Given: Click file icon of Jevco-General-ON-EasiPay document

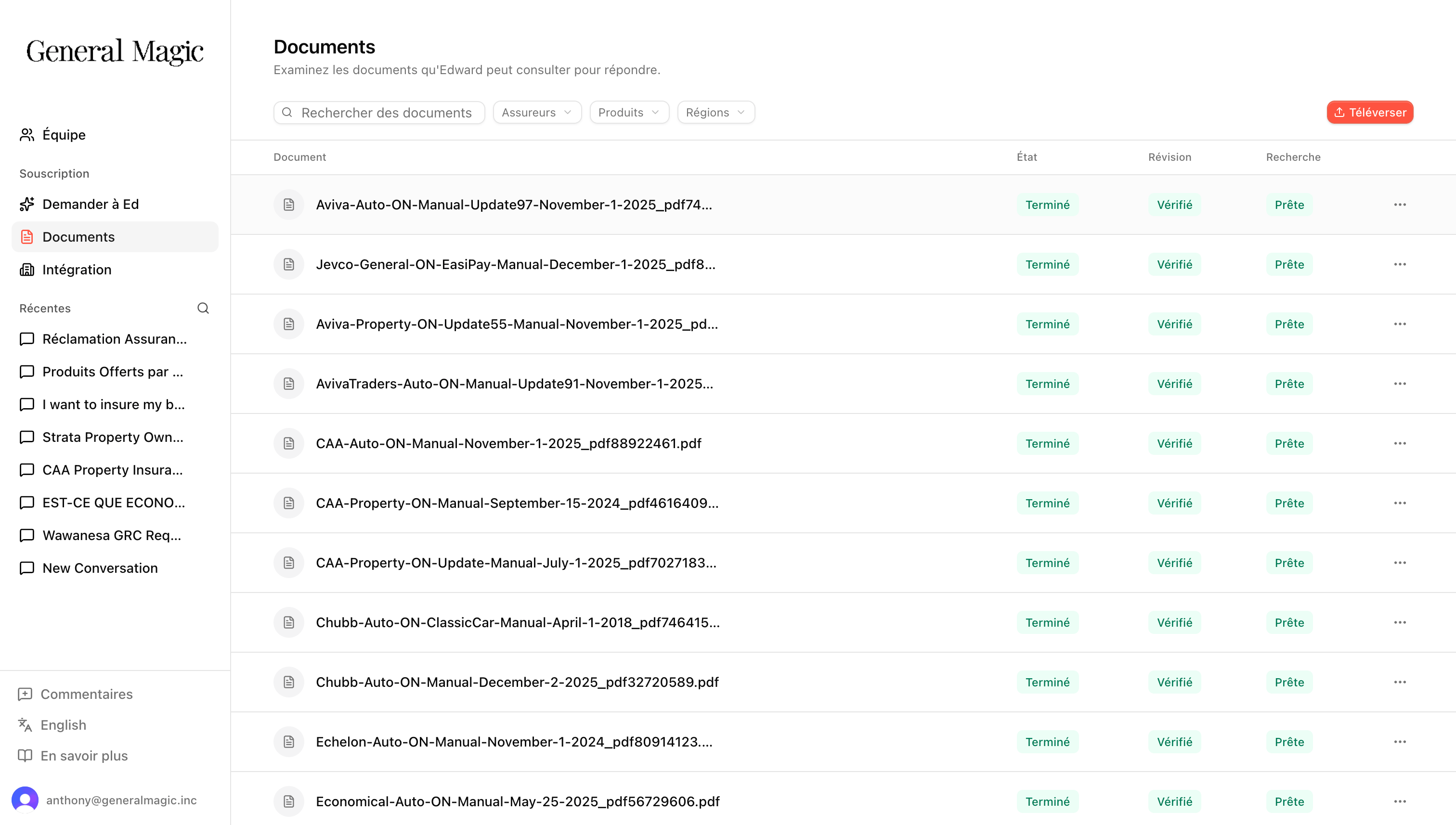Looking at the screenshot, I should (289, 265).
